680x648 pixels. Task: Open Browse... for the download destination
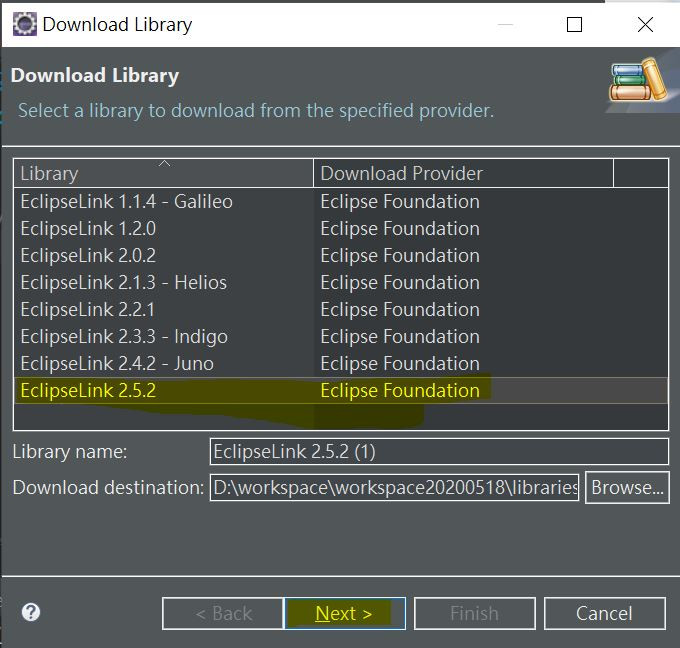coord(627,488)
